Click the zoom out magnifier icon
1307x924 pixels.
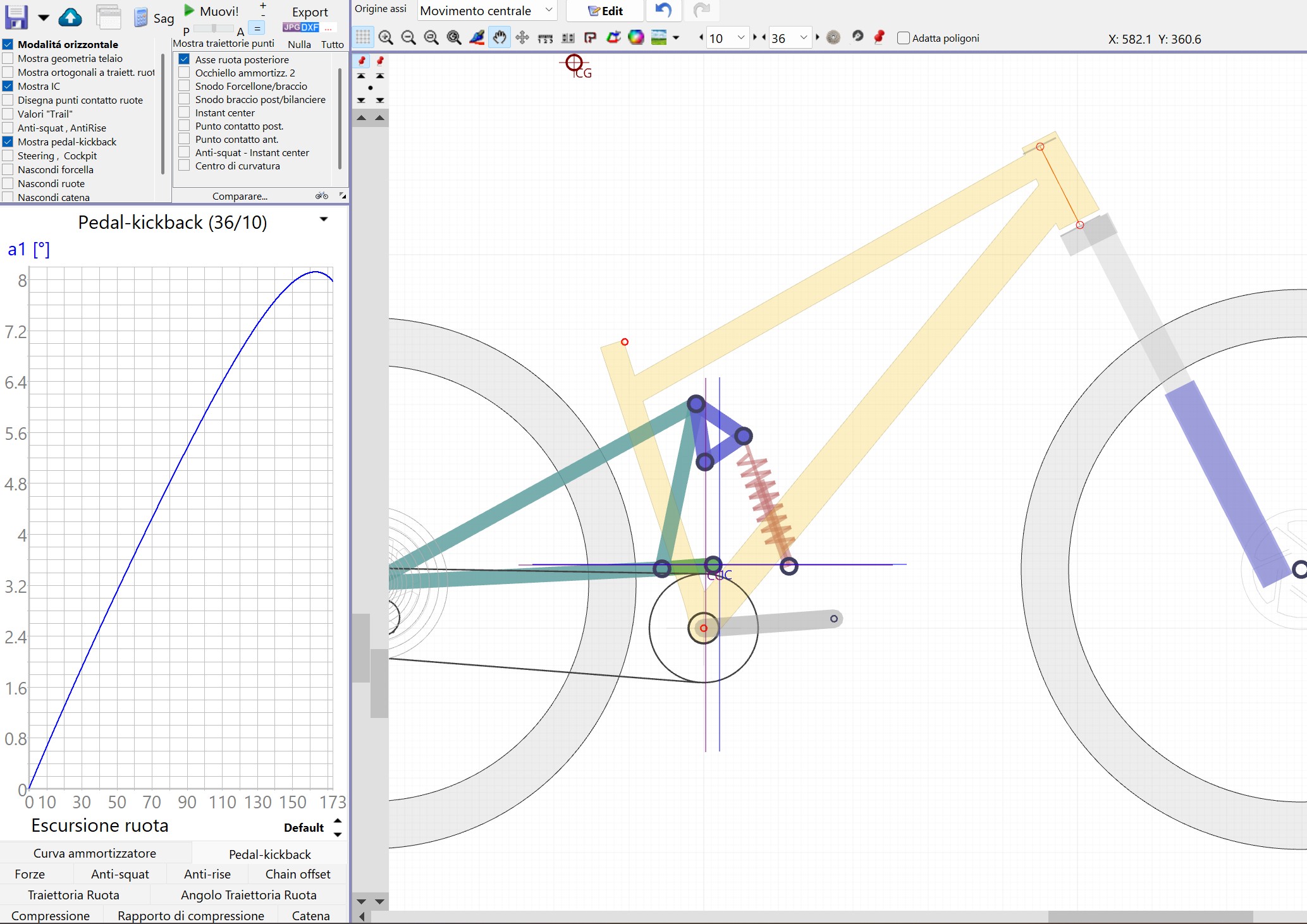click(408, 38)
